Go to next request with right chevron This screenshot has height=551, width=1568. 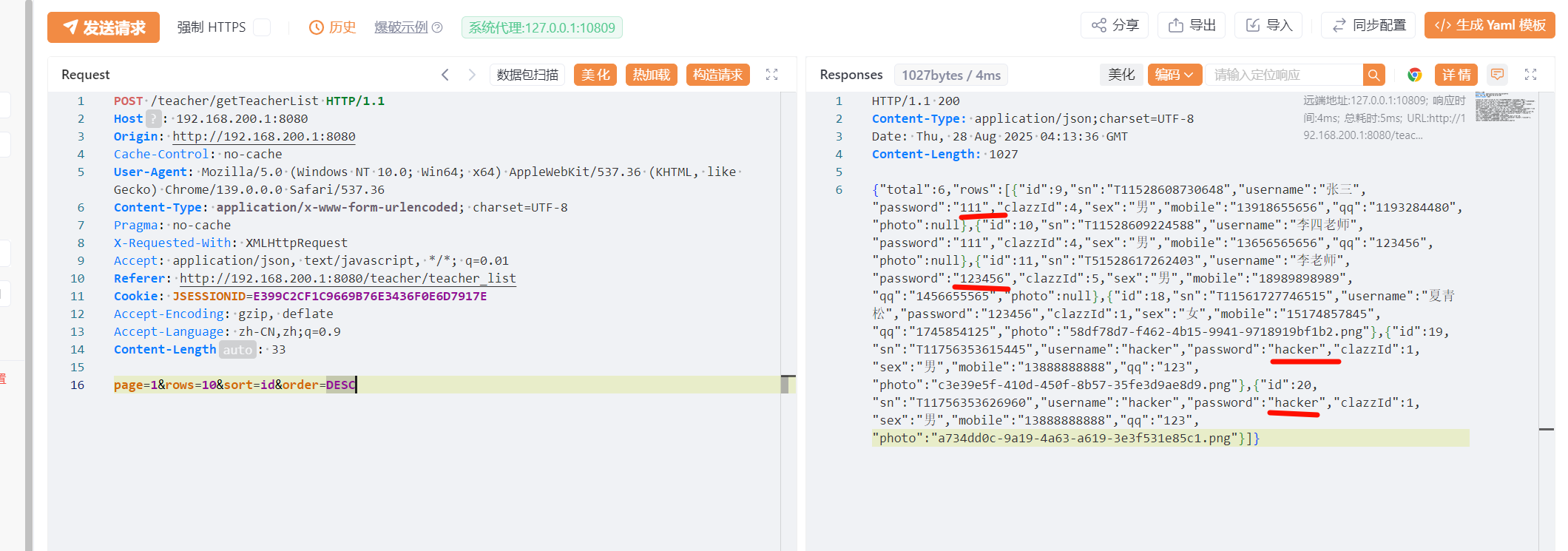tap(472, 75)
